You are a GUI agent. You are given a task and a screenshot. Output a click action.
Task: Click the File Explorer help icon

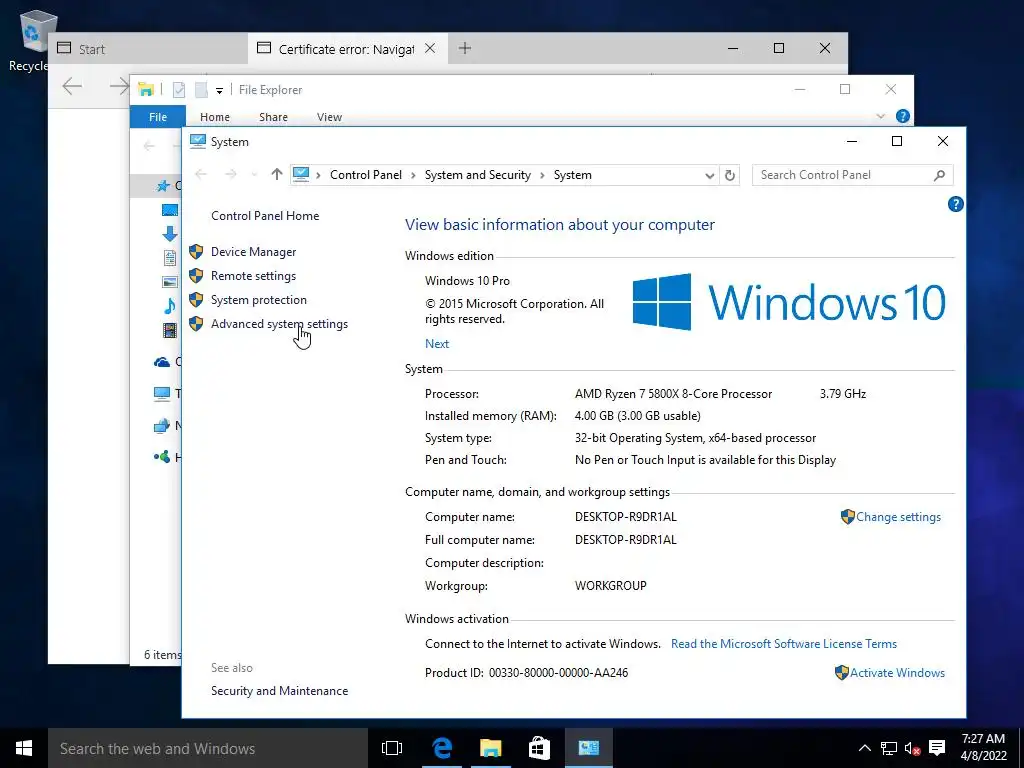[x=903, y=116]
